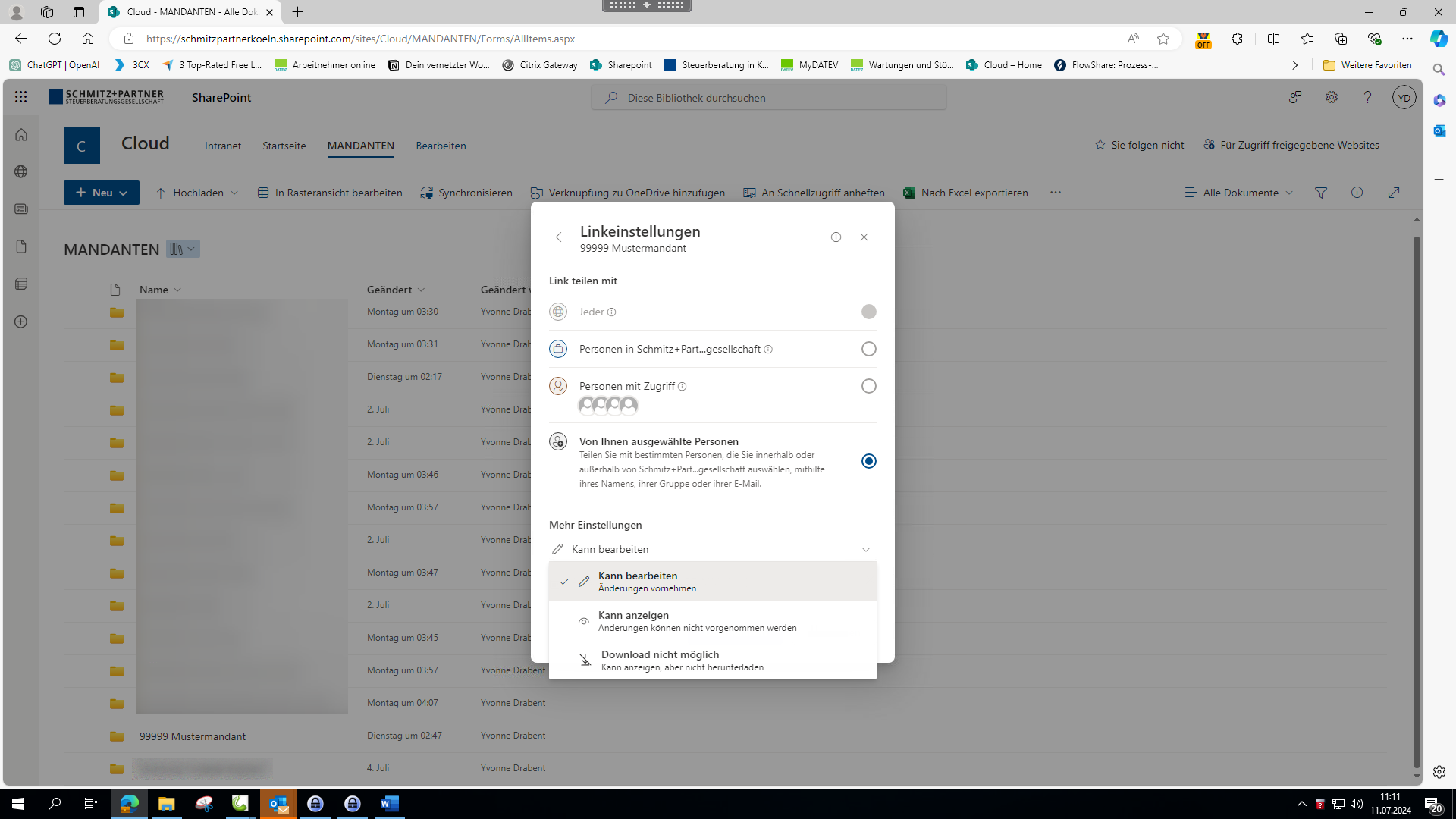Click the Nach Excel exportieren icon

coord(909,193)
